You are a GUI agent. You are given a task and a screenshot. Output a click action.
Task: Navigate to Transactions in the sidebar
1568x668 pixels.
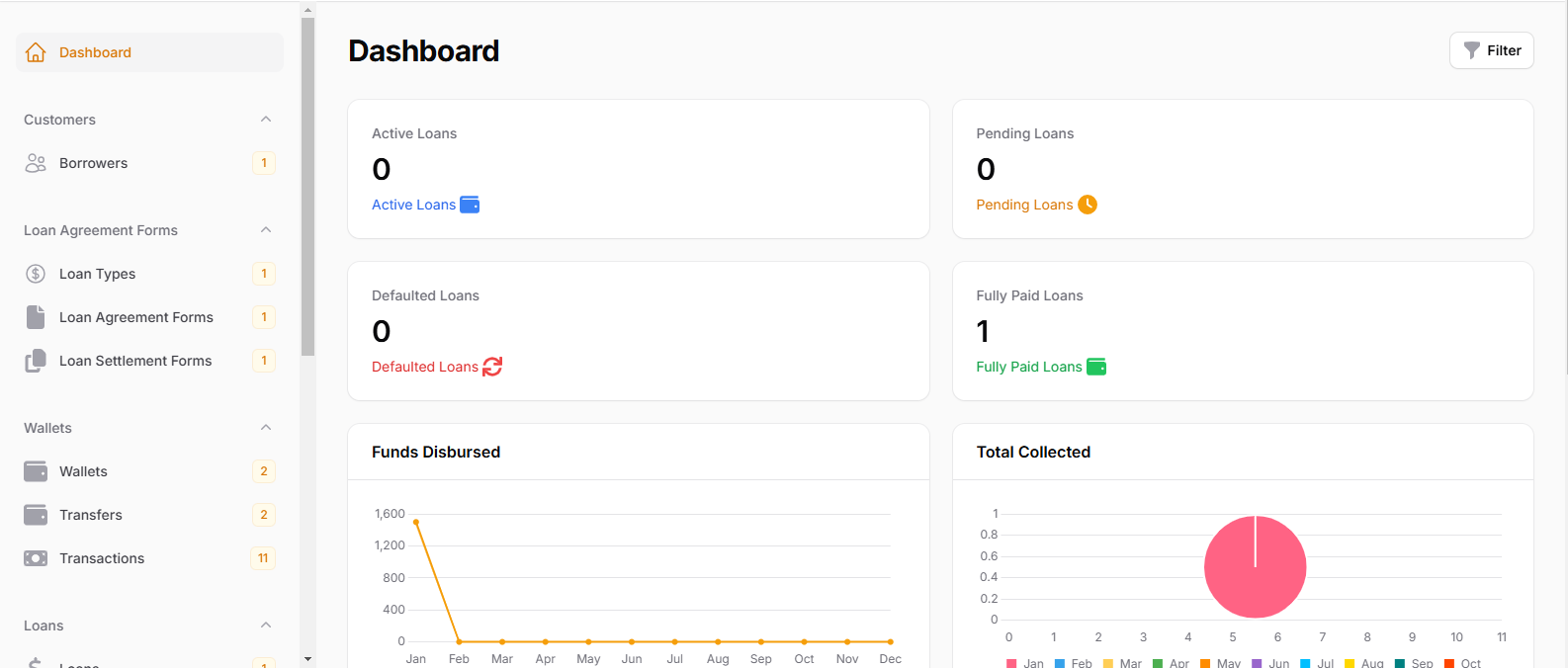pos(149,558)
